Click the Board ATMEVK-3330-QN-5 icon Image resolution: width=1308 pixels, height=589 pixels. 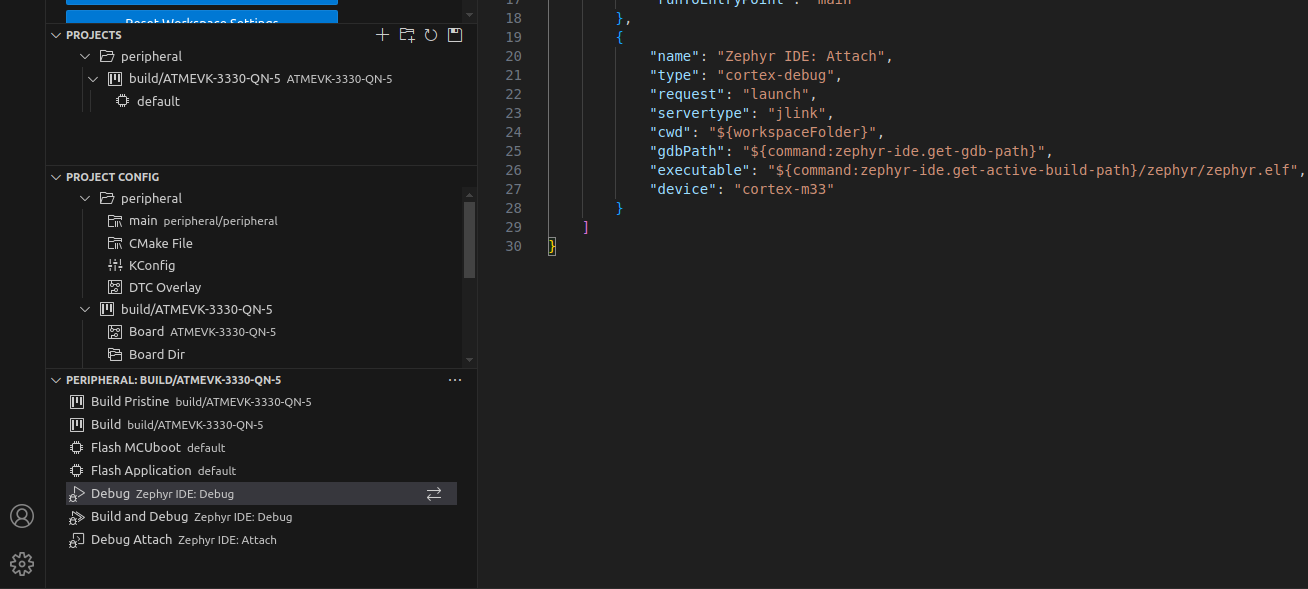[x=114, y=331]
